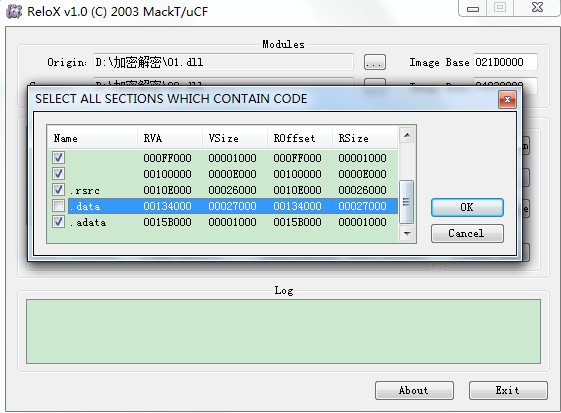
Task: Sort sections by ROffset column header
Action: point(300,138)
